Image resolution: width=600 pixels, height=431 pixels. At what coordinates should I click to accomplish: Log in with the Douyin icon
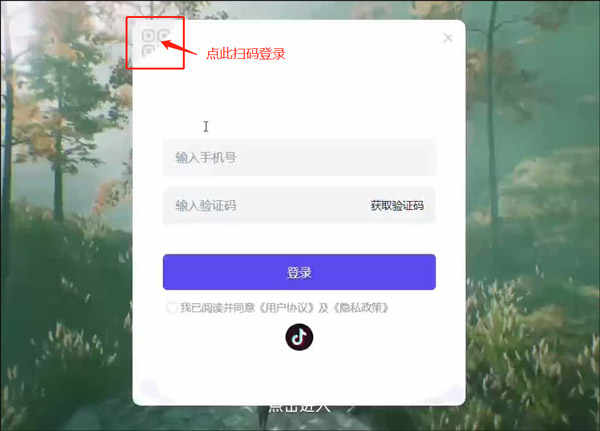(x=299, y=337)
